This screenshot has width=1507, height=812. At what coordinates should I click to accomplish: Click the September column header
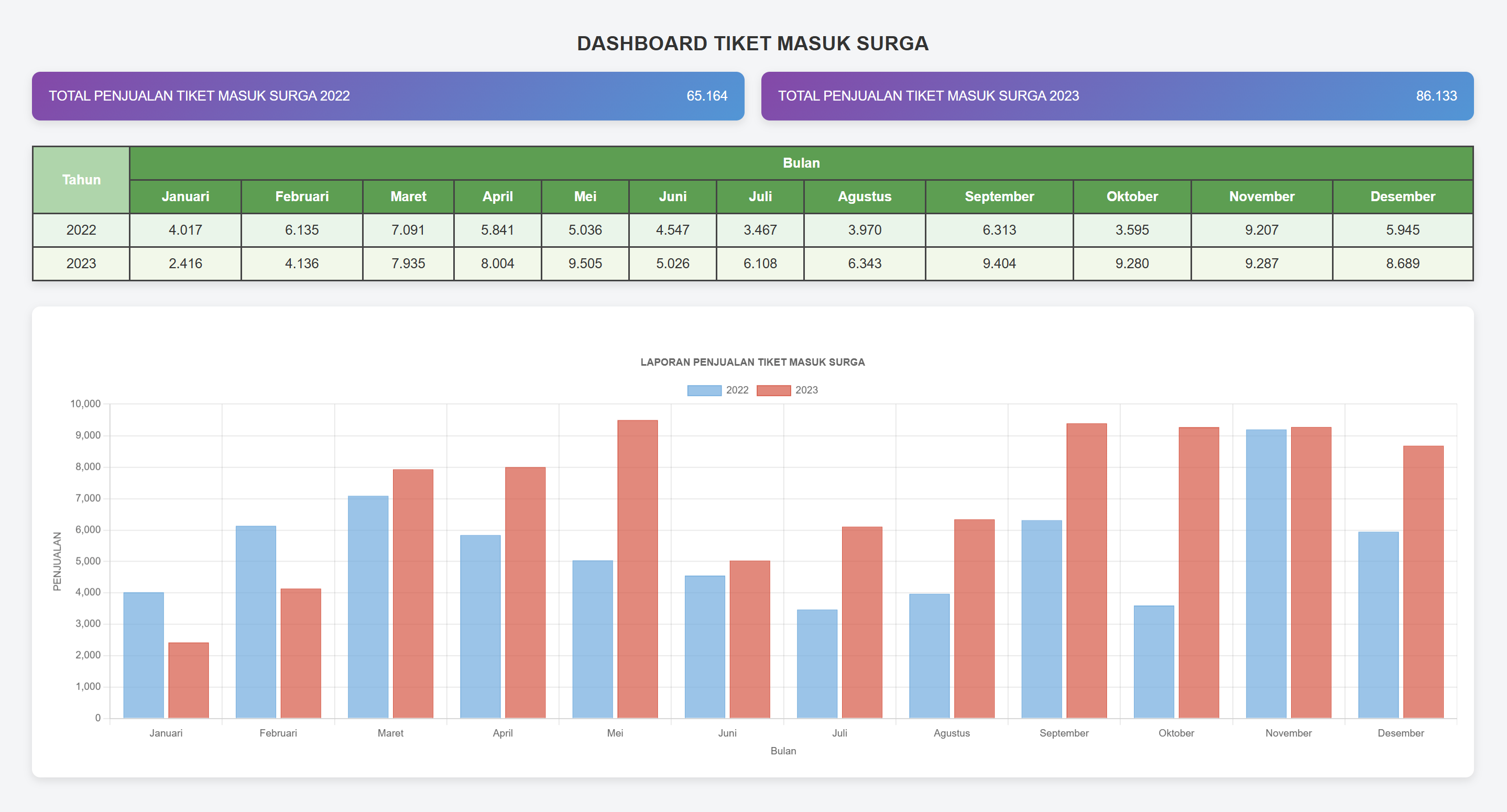coord(999,196)
